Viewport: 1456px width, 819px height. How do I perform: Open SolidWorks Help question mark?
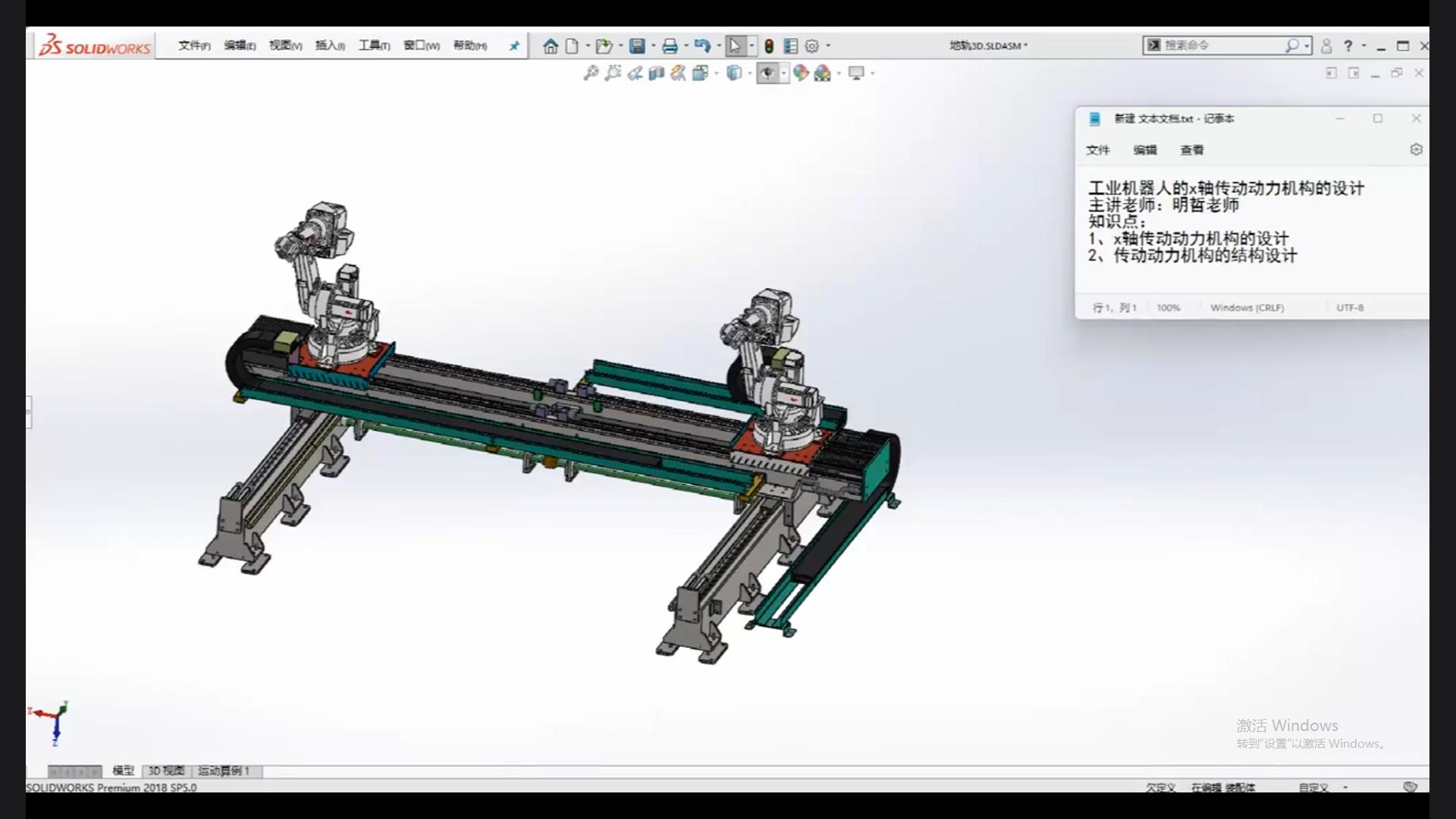click(x=1348, y=46)
